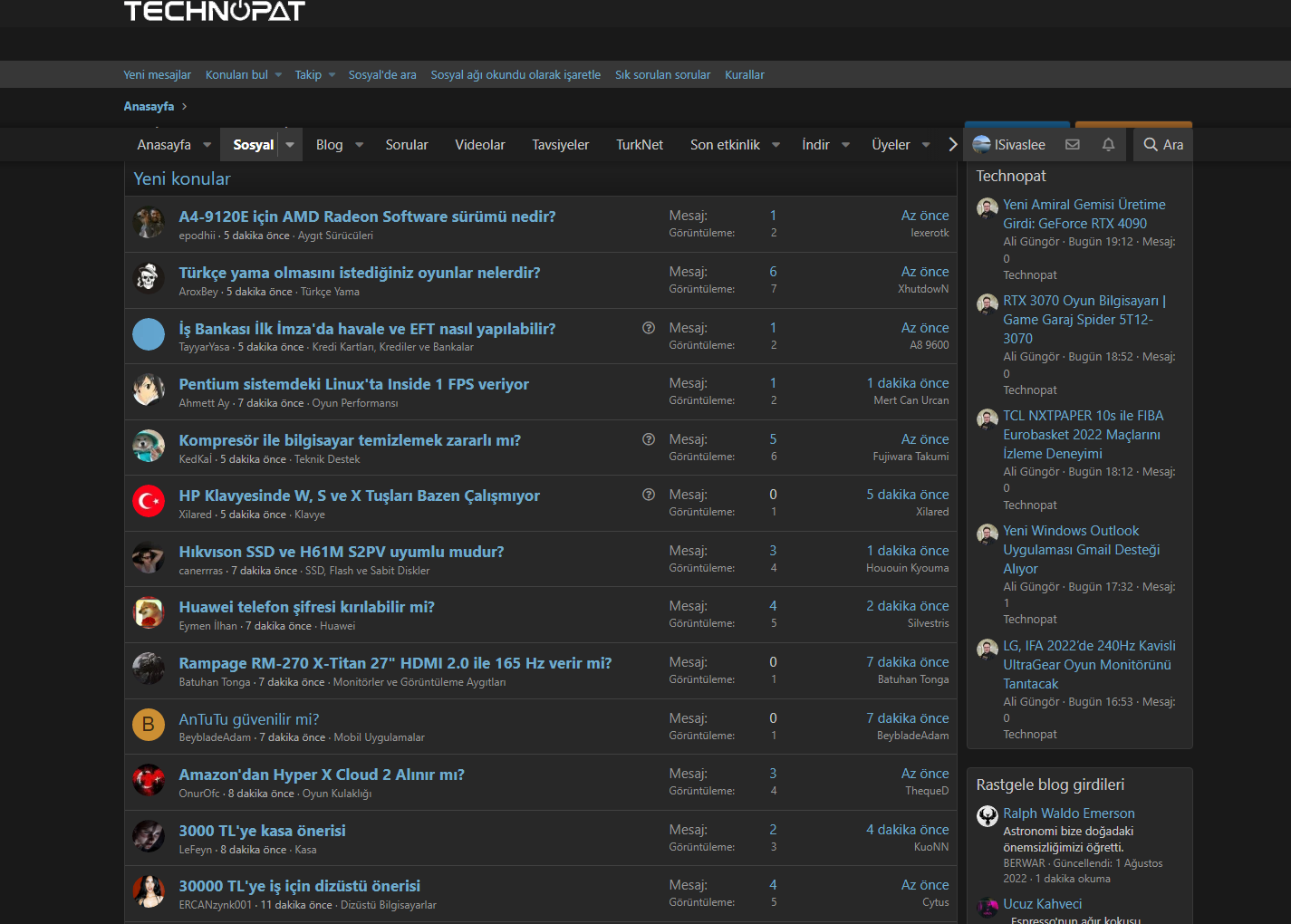
Task: Click the Anasayfa breadcrumb link
Action: [x=149, y=106]
